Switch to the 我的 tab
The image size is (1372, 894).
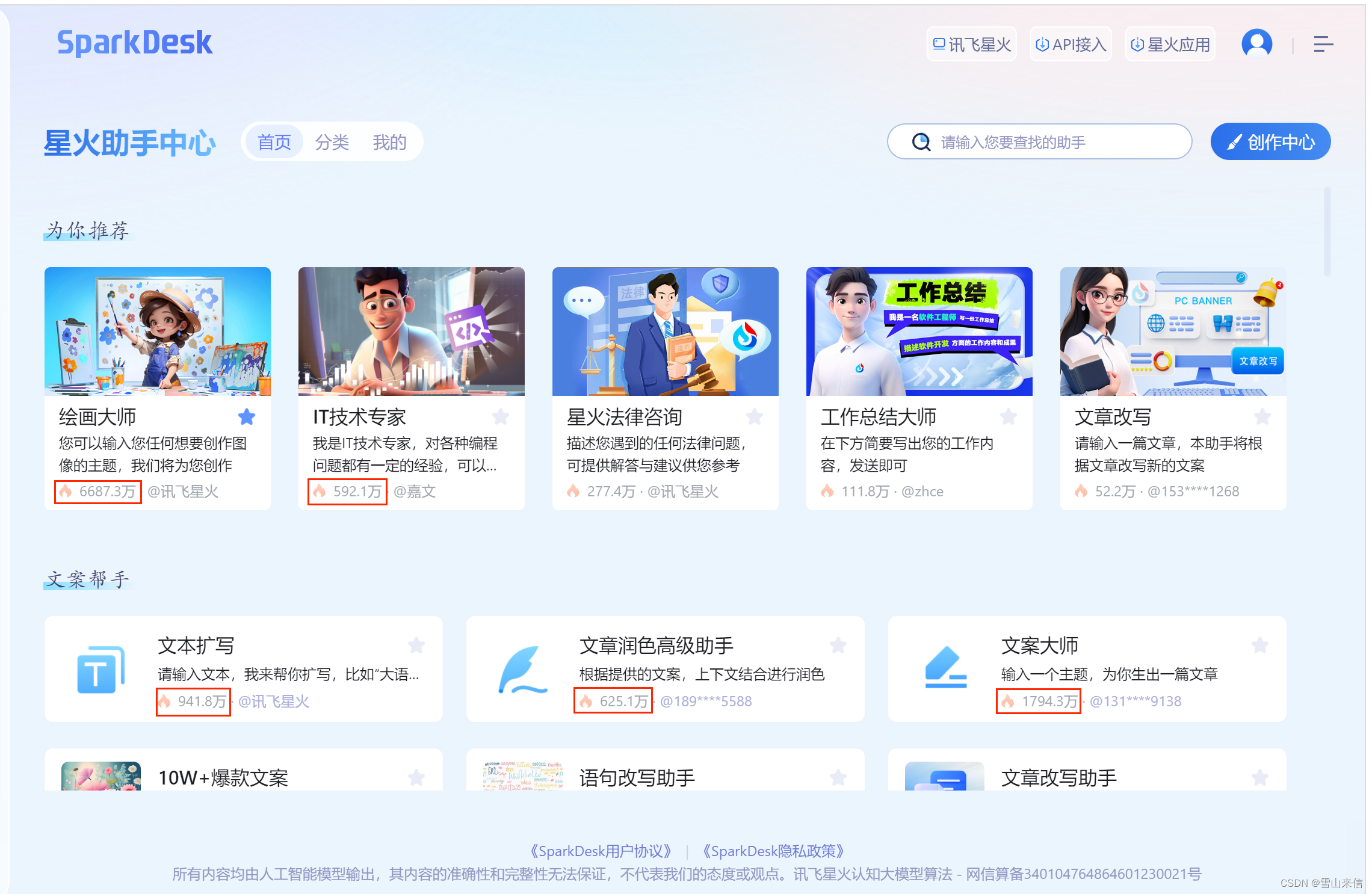tap(389, 142)
